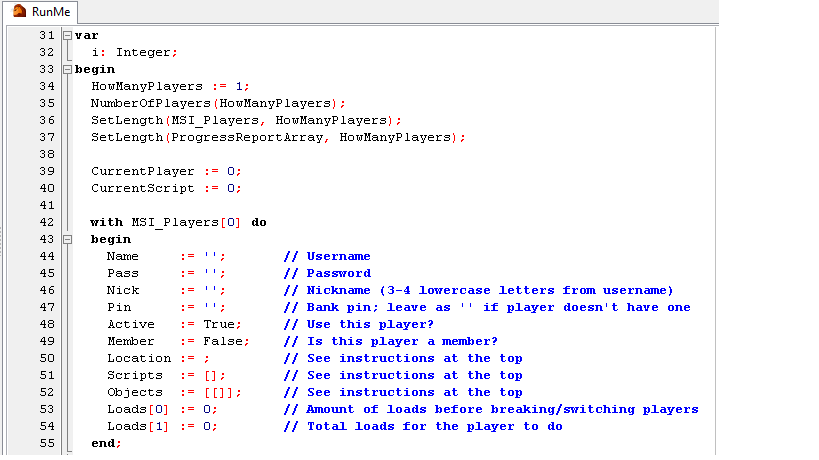The image size is (819, 460).
Task: Fold the begin block at line 43
Action: 67,239
